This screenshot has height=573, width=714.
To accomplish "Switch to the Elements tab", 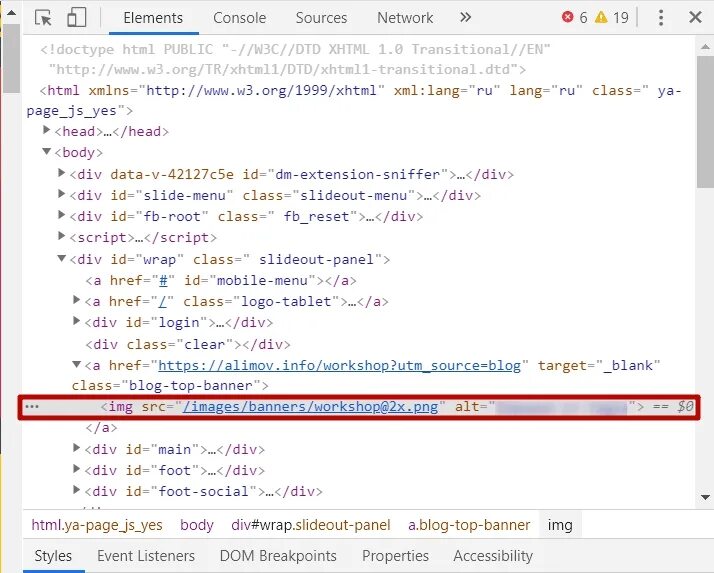I will pos(153,18).
